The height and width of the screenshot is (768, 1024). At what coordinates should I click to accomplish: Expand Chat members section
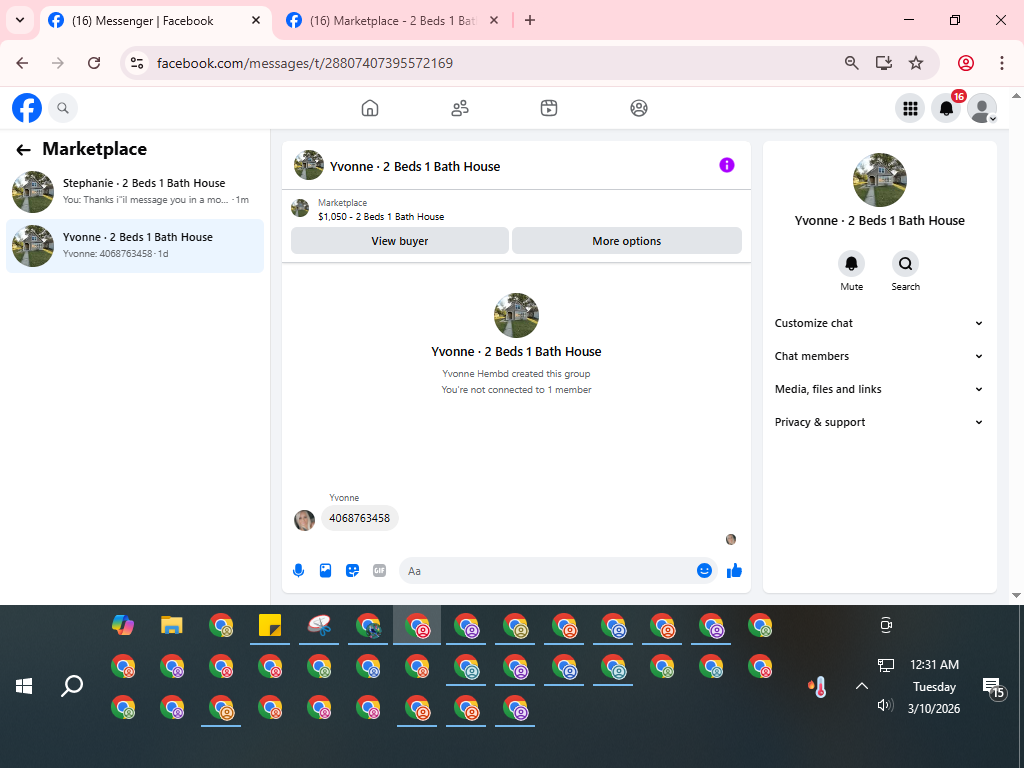tap(879, 356)
